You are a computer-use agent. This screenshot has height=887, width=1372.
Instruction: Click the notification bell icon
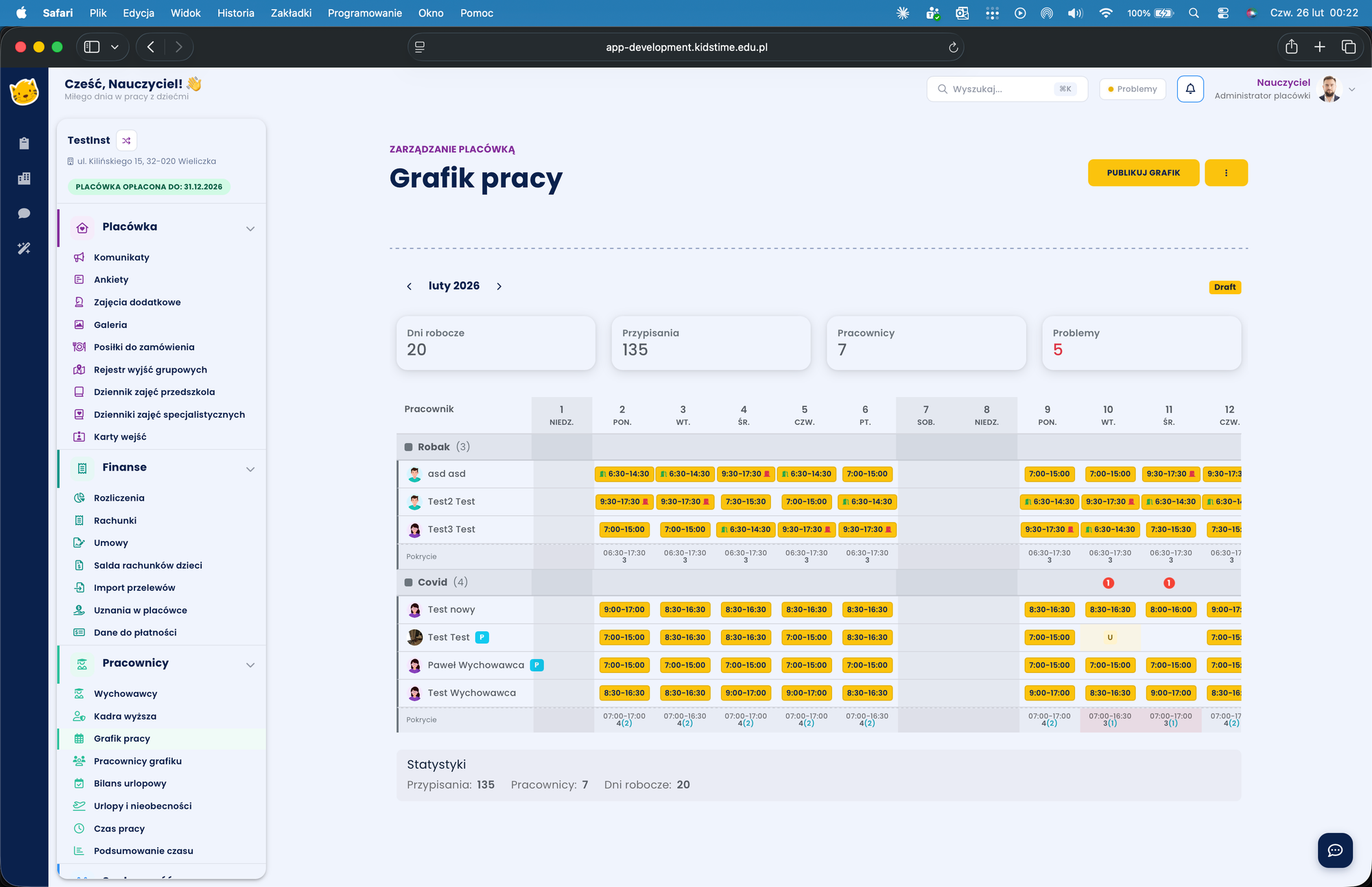point(1190,89)
